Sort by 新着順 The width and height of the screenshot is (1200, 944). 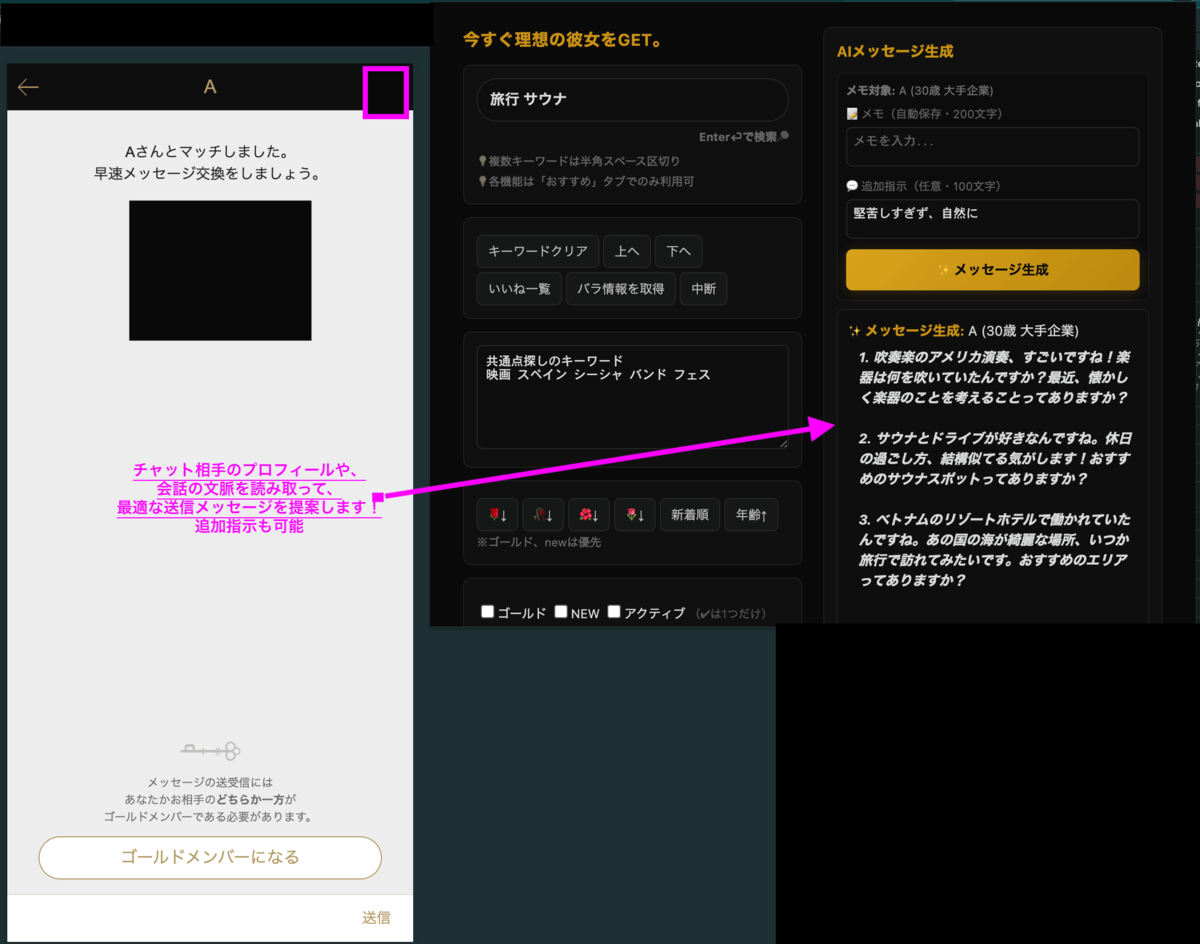pos(690,515)
